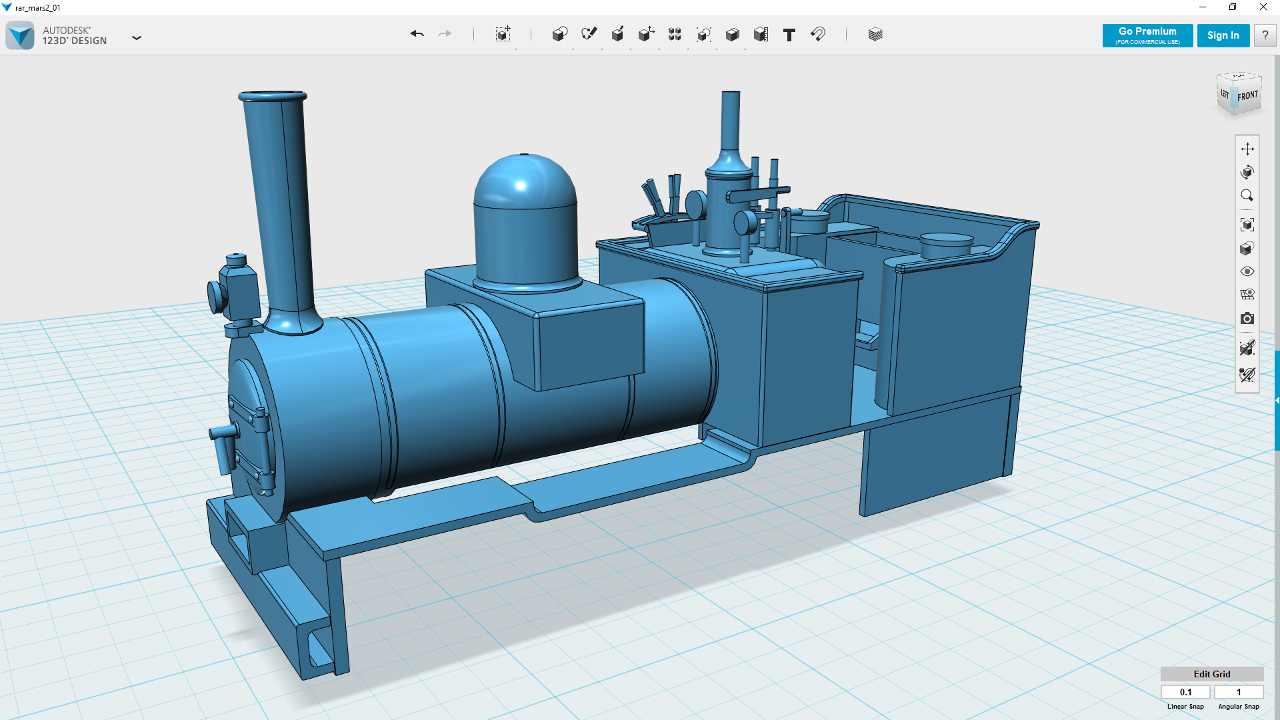This screenshot has height=720, width=1280.
Task: Toggle perspective or orthographic view cube icon
Action: [1247, 248]
